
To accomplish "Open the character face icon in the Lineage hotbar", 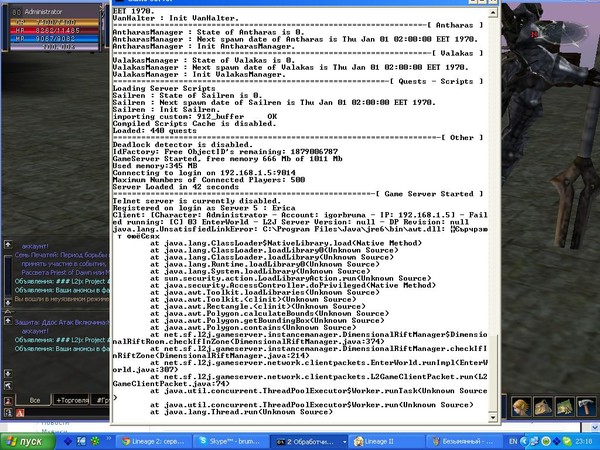I will pyautogui.click(x=521, y=407).
